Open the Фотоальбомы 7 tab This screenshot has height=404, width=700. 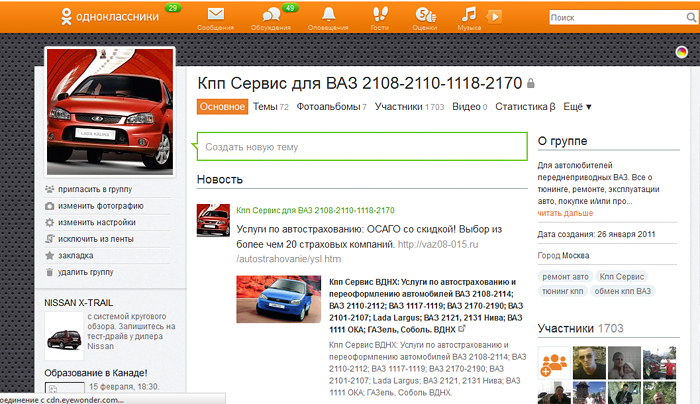[331, 107]
